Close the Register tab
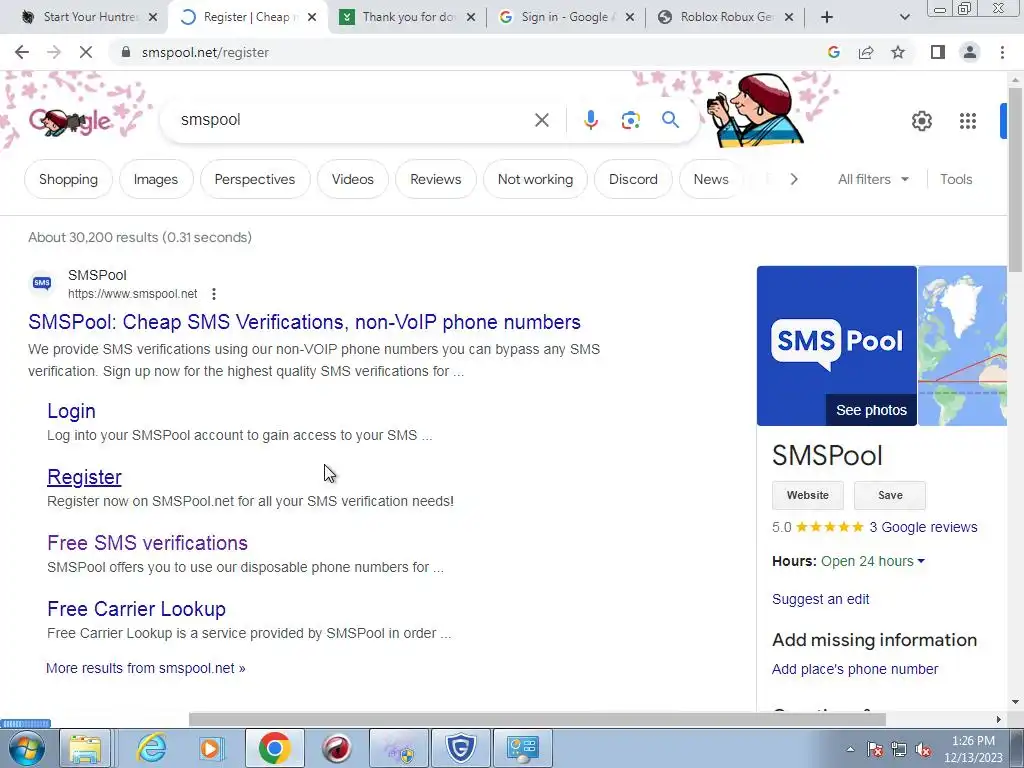 coord(312,18)
